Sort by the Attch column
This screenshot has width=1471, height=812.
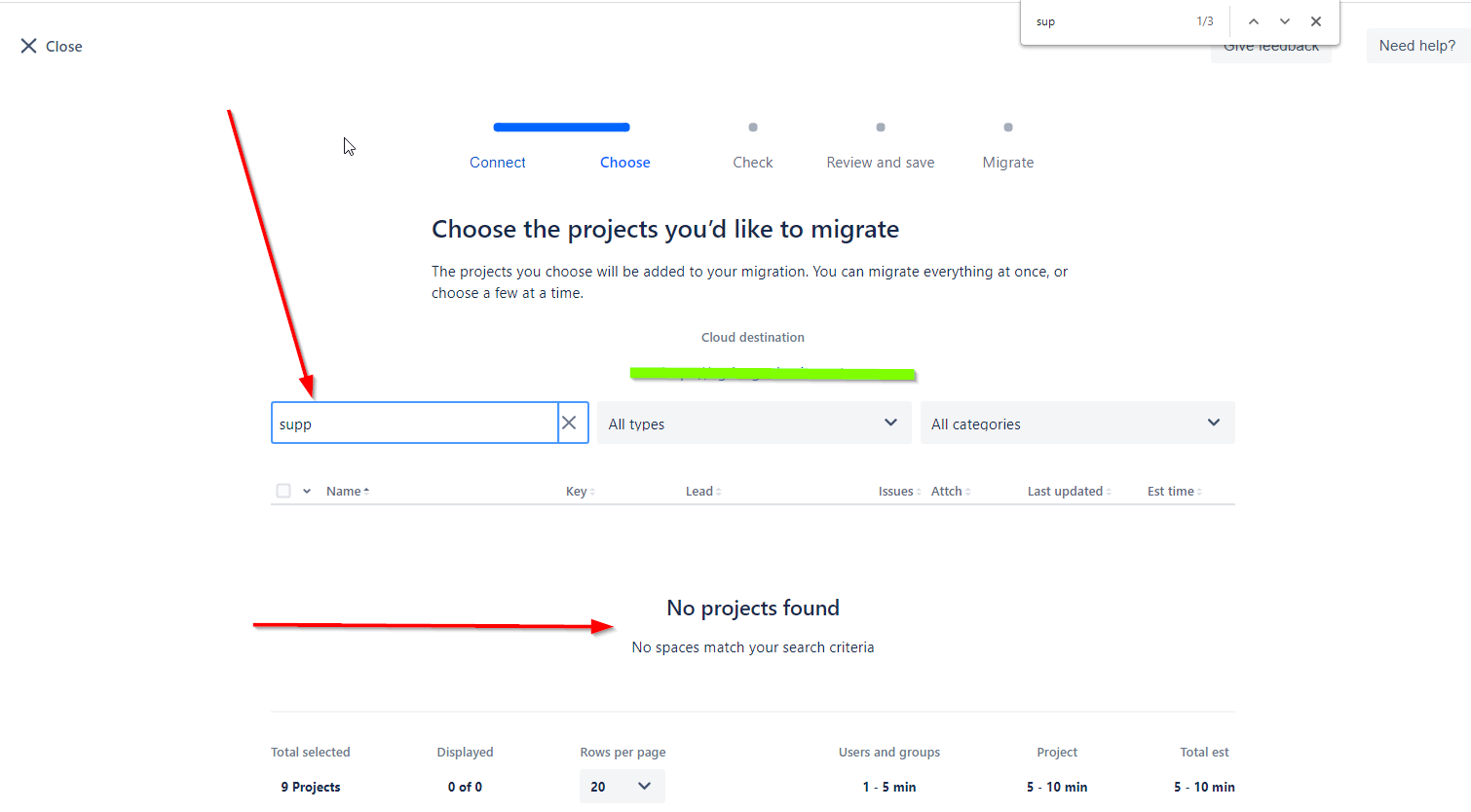coord(951,491)
